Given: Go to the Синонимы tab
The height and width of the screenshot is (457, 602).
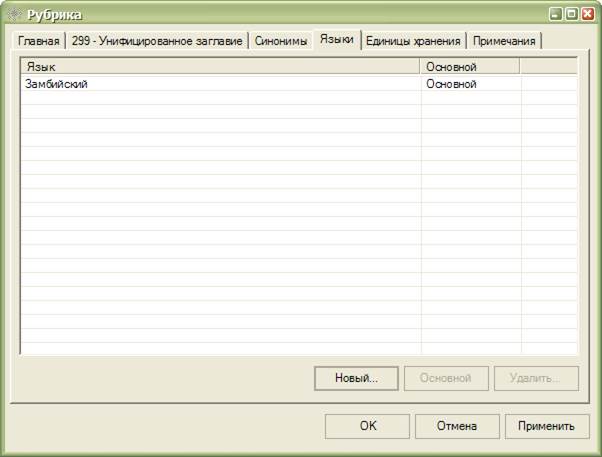Looking at the screenshot, I should [x=280, y=41].
